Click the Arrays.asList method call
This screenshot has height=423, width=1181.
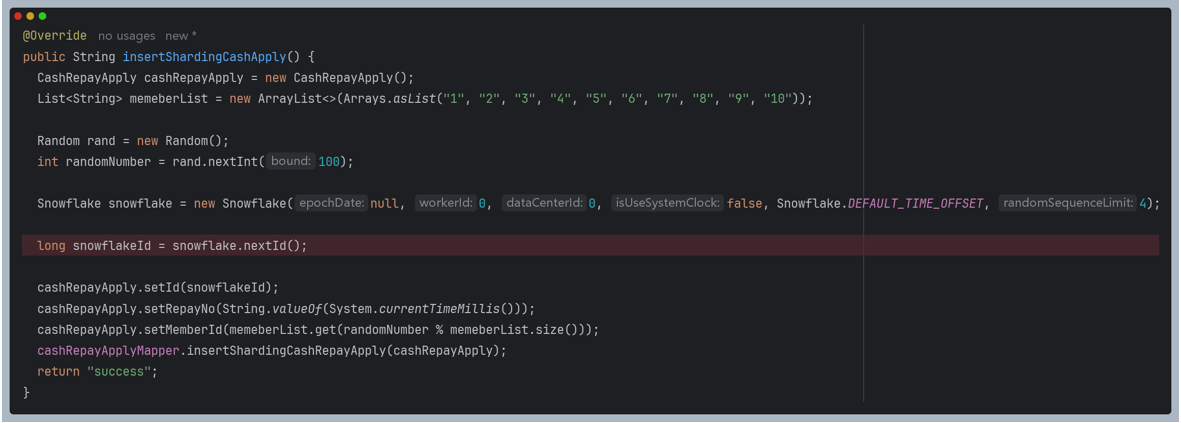[x=410, y=99]
